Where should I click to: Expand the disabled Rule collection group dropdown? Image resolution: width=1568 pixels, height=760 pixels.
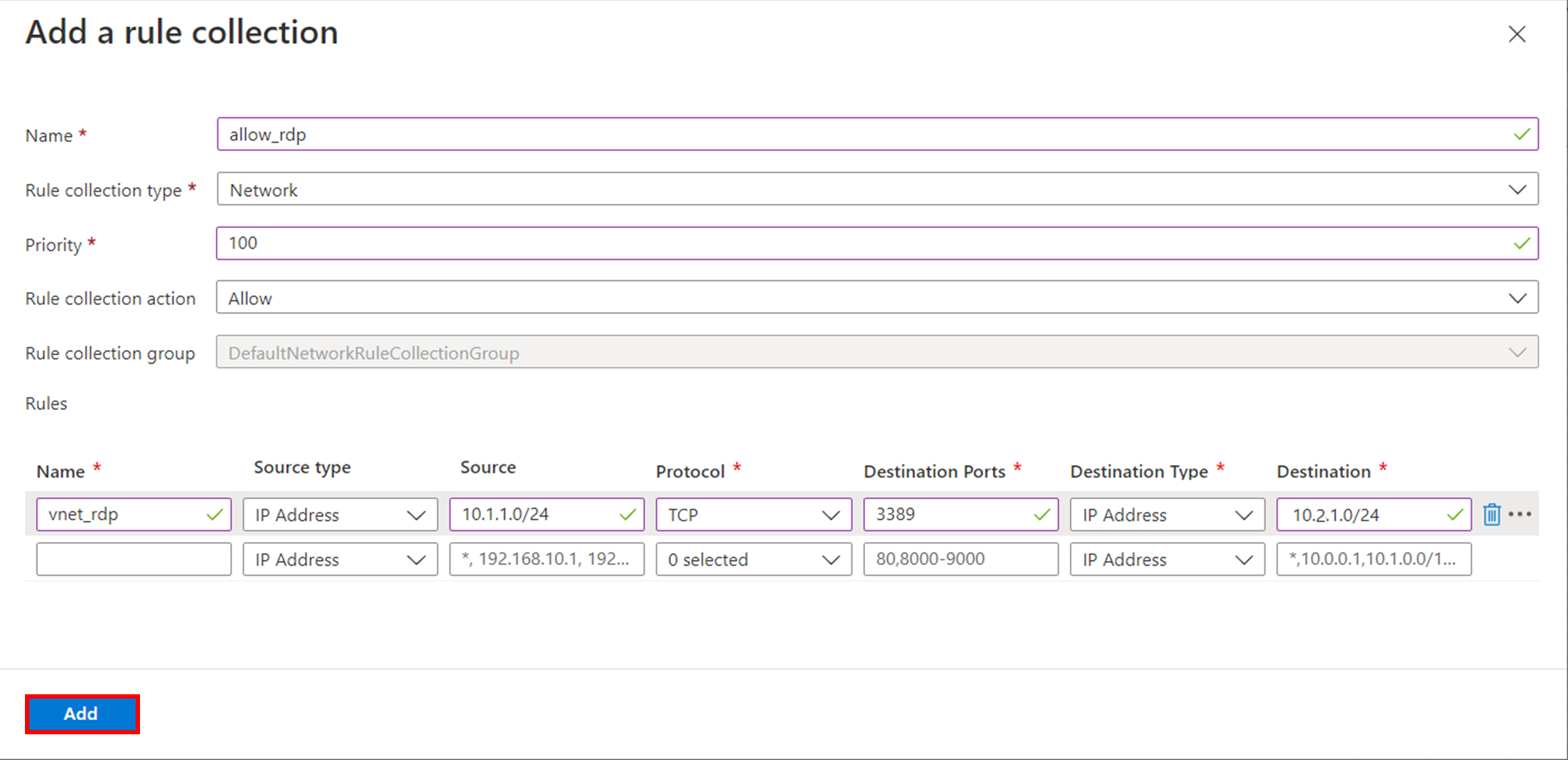[x=877, y=352]
